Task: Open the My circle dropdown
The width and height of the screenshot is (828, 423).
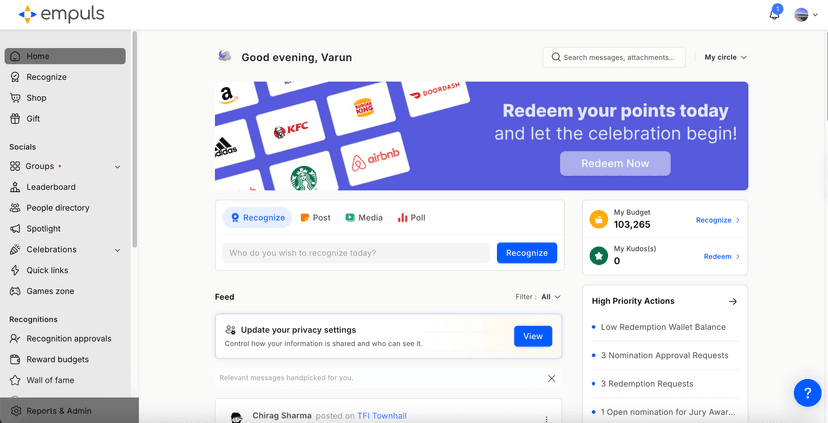Action: coord(725,57)
